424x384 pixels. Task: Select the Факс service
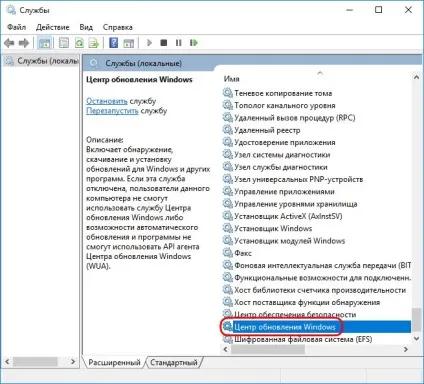pos(243,253)
